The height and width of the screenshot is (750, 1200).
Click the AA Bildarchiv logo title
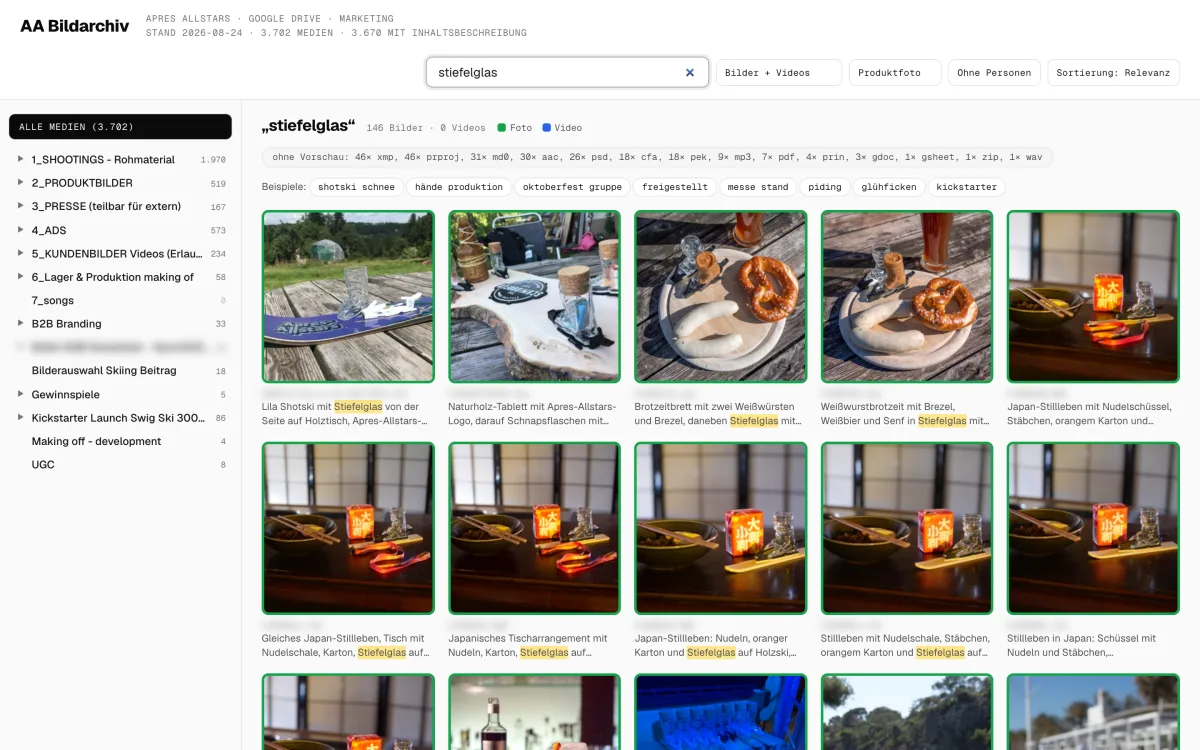point(74,26)
